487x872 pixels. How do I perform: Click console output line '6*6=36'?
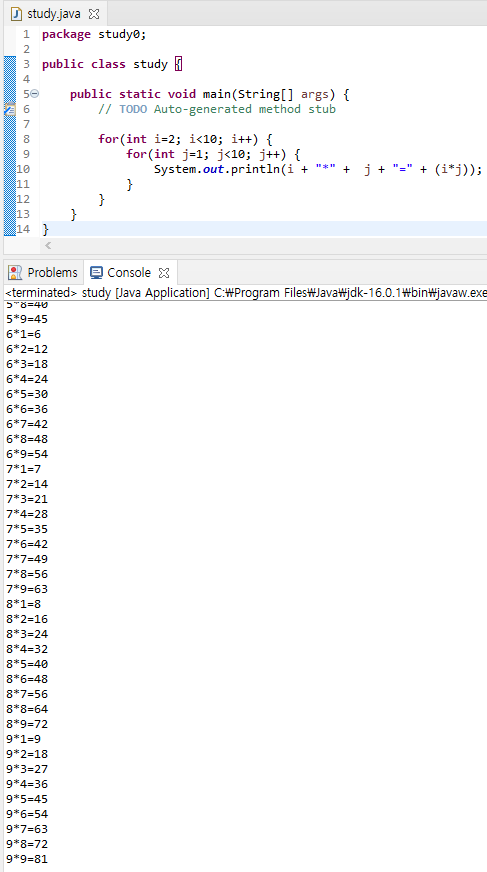tap(27, 409)
